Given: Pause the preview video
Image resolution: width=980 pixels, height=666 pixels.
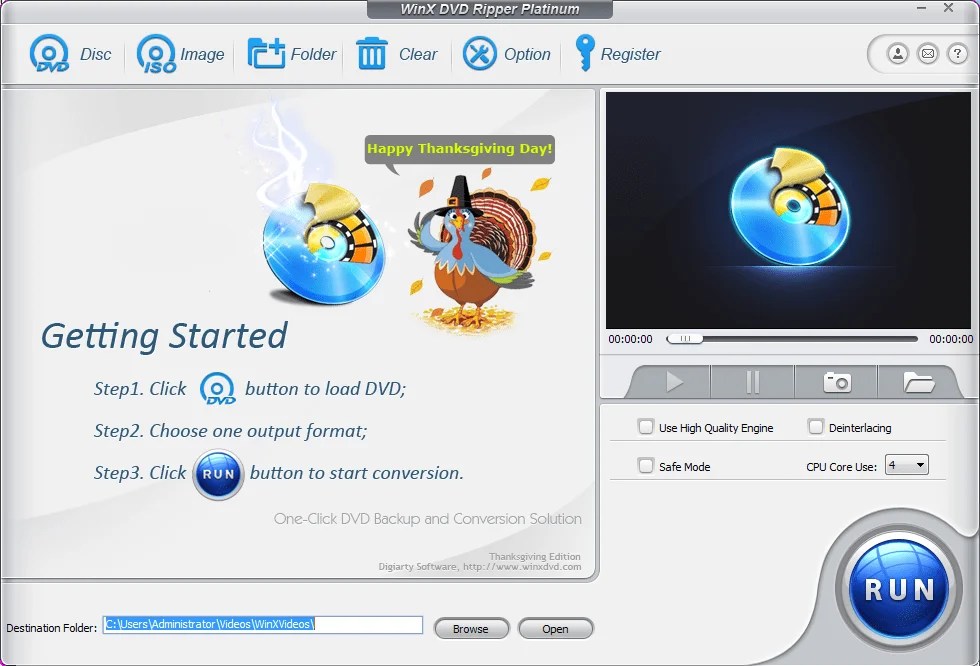Looking at the screenshot, I should coord(752,382).
